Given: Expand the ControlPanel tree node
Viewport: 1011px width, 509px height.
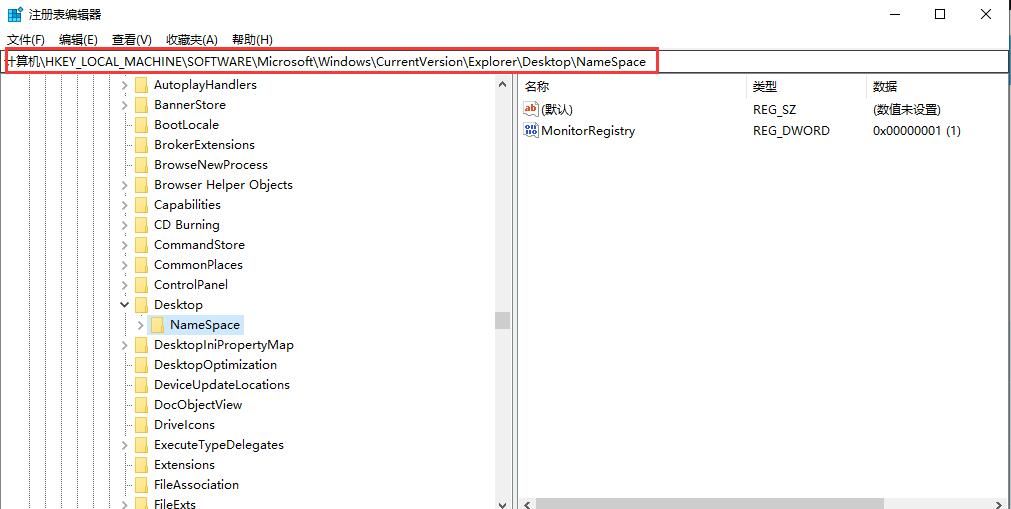Looking at the screenshot, I should (125, 285).
